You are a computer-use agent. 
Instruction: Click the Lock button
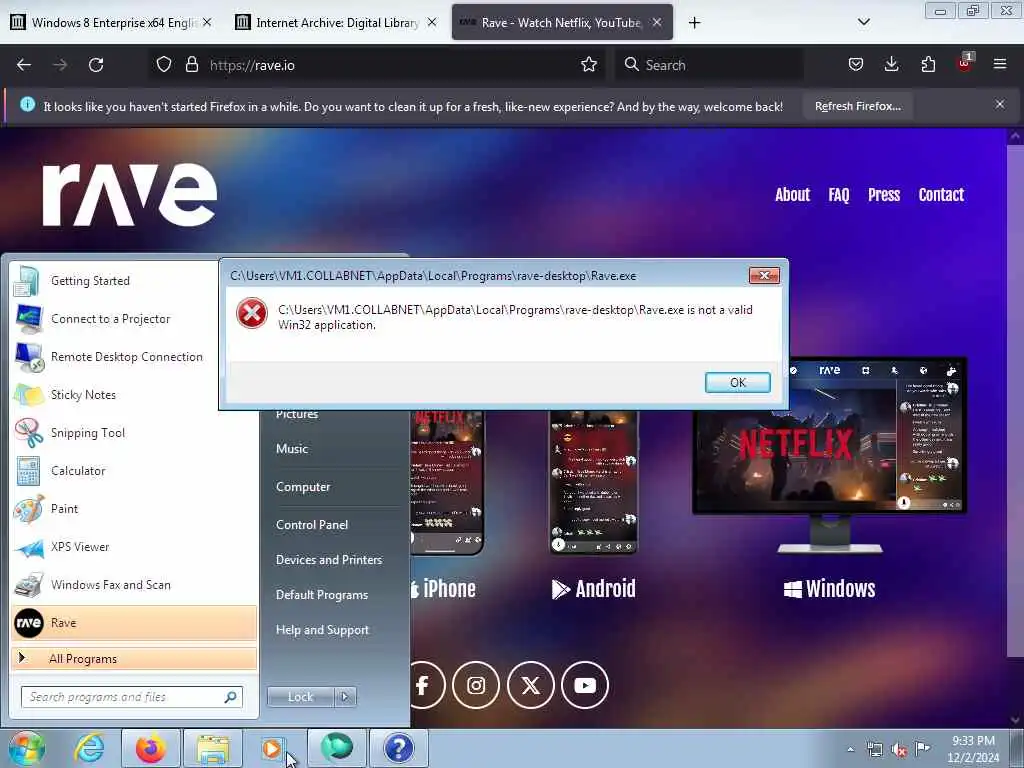coord(300,697)
